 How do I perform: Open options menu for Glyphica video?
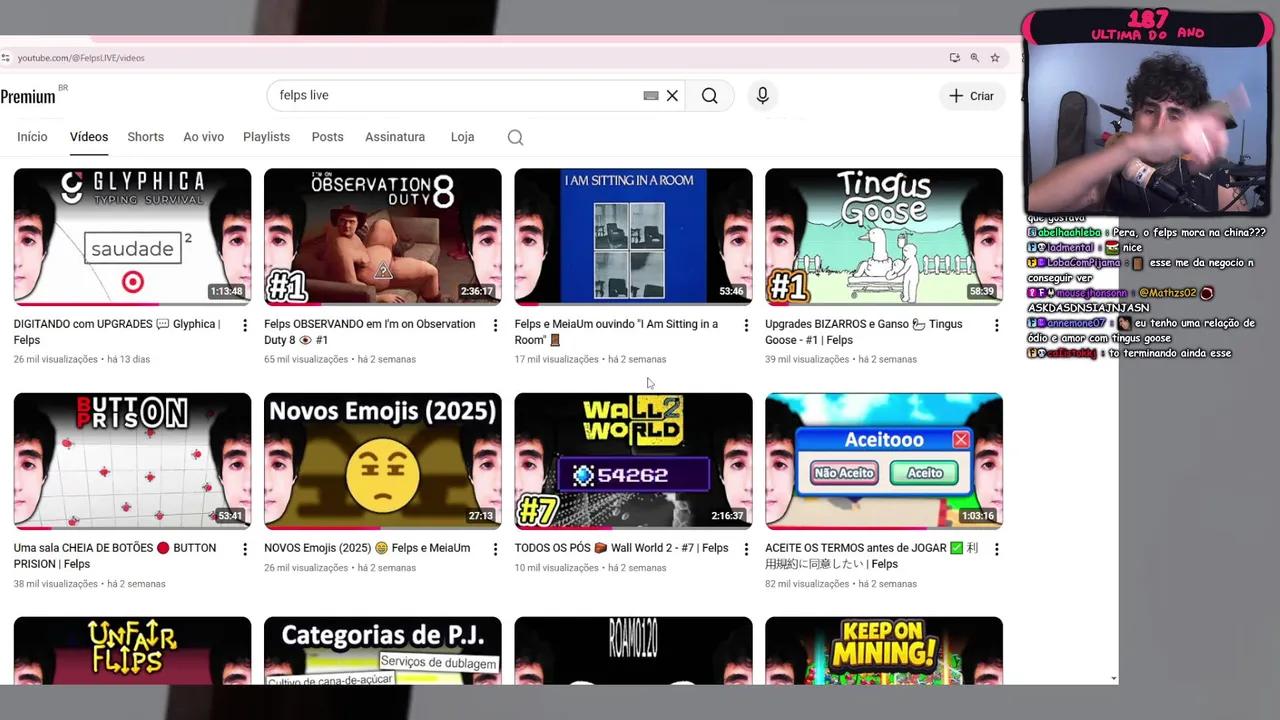(x=245, y=325)
